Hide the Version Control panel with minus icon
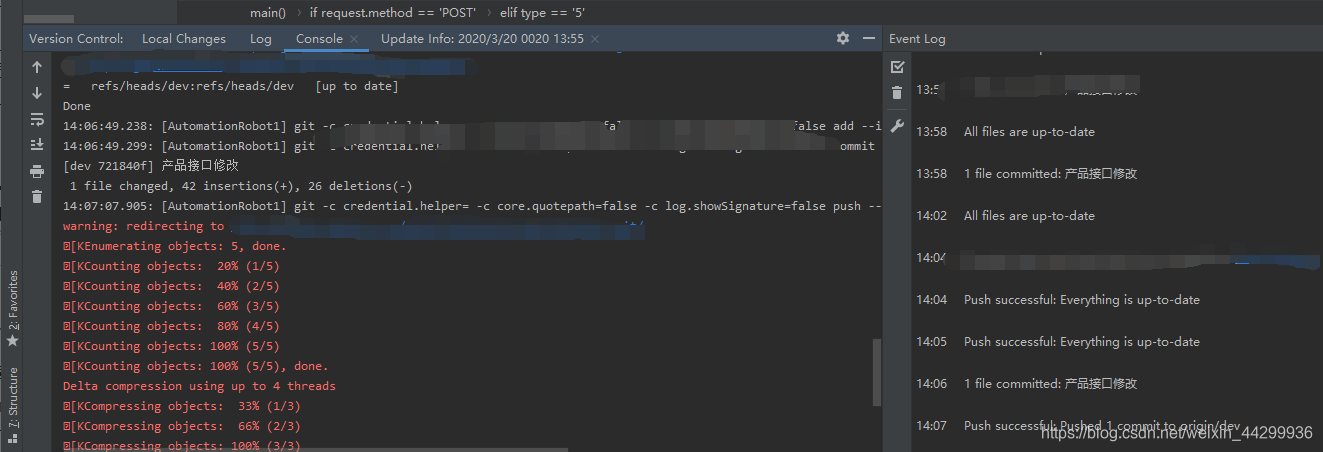Image resolution: width=1323 pixels, height=452 pixels. pyautogui.click(x=867, y=38)
